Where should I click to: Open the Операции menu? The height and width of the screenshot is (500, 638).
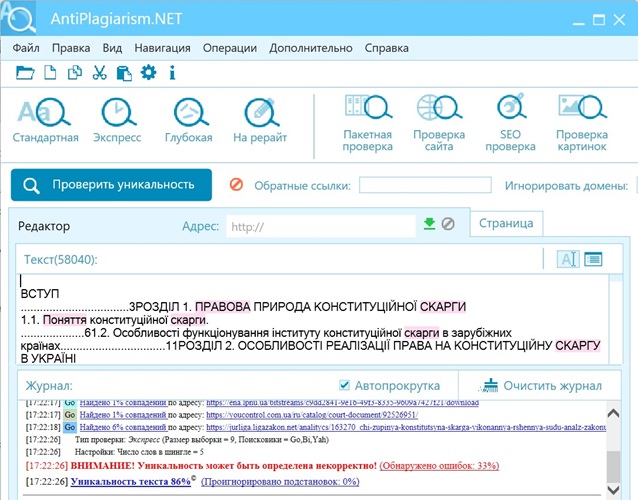[x=230, y=48]
